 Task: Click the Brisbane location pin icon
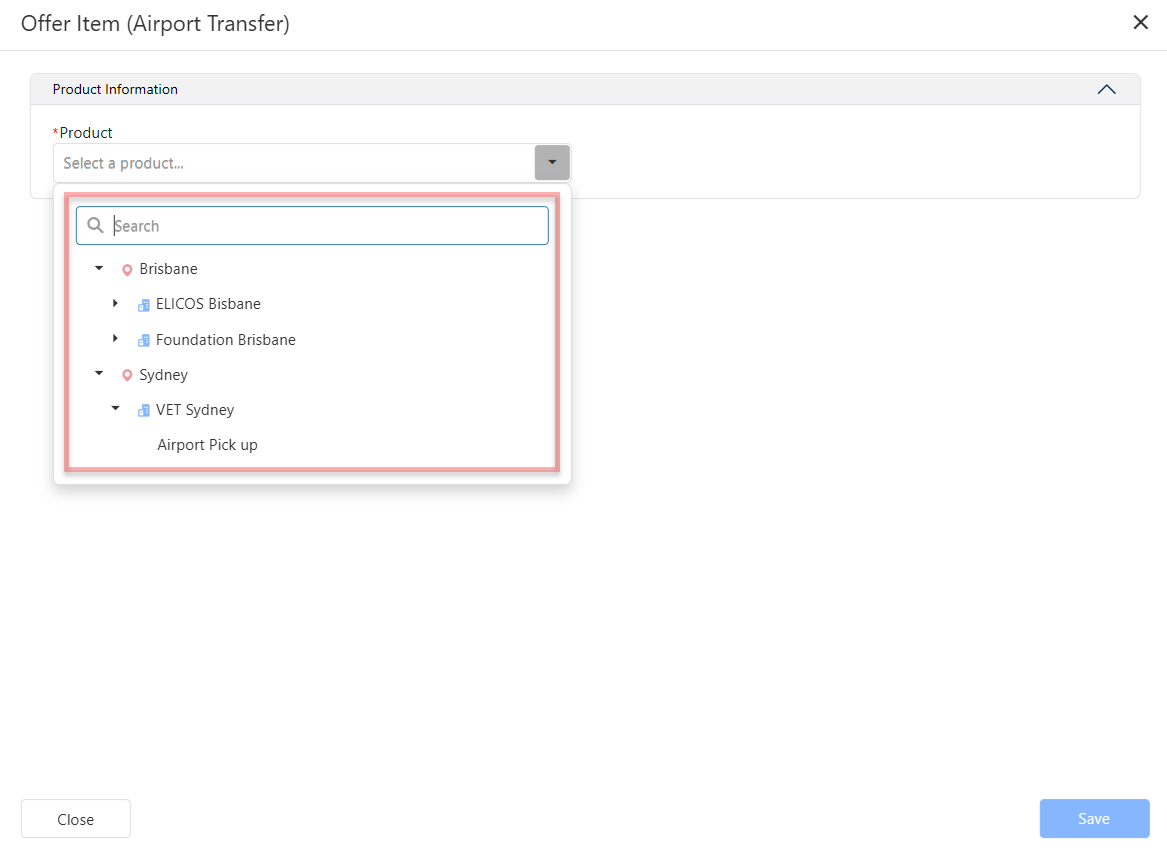pos(127,270)
